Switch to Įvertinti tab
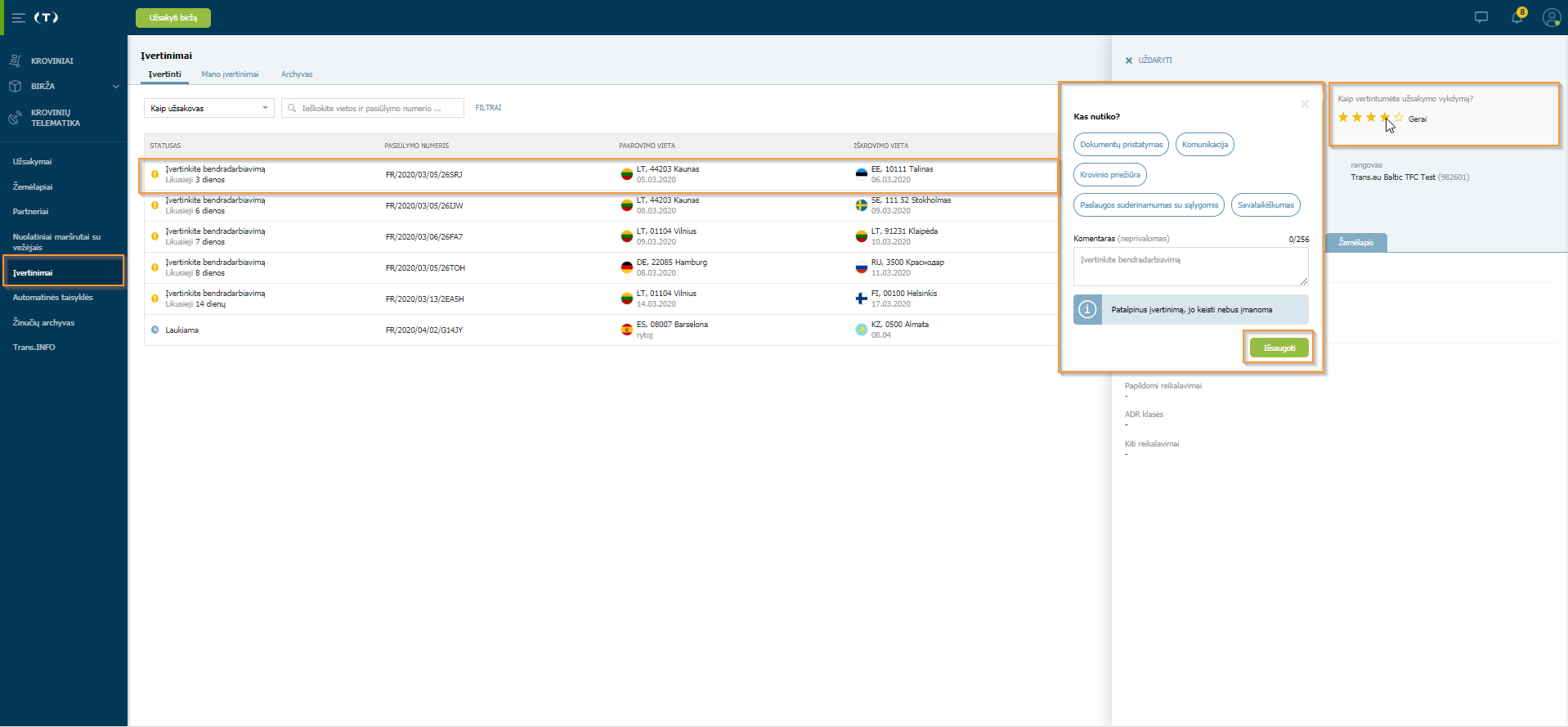Screen dimensions: 1568x727 165,74
